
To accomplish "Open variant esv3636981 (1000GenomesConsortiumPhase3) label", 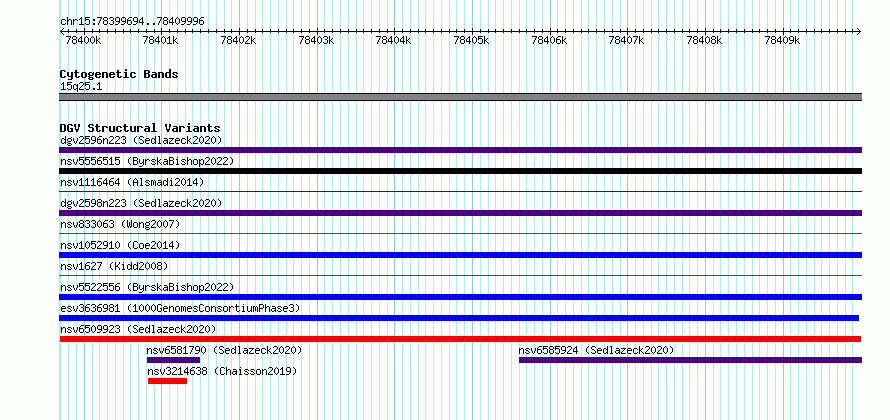I will click(x=180, y=308).
